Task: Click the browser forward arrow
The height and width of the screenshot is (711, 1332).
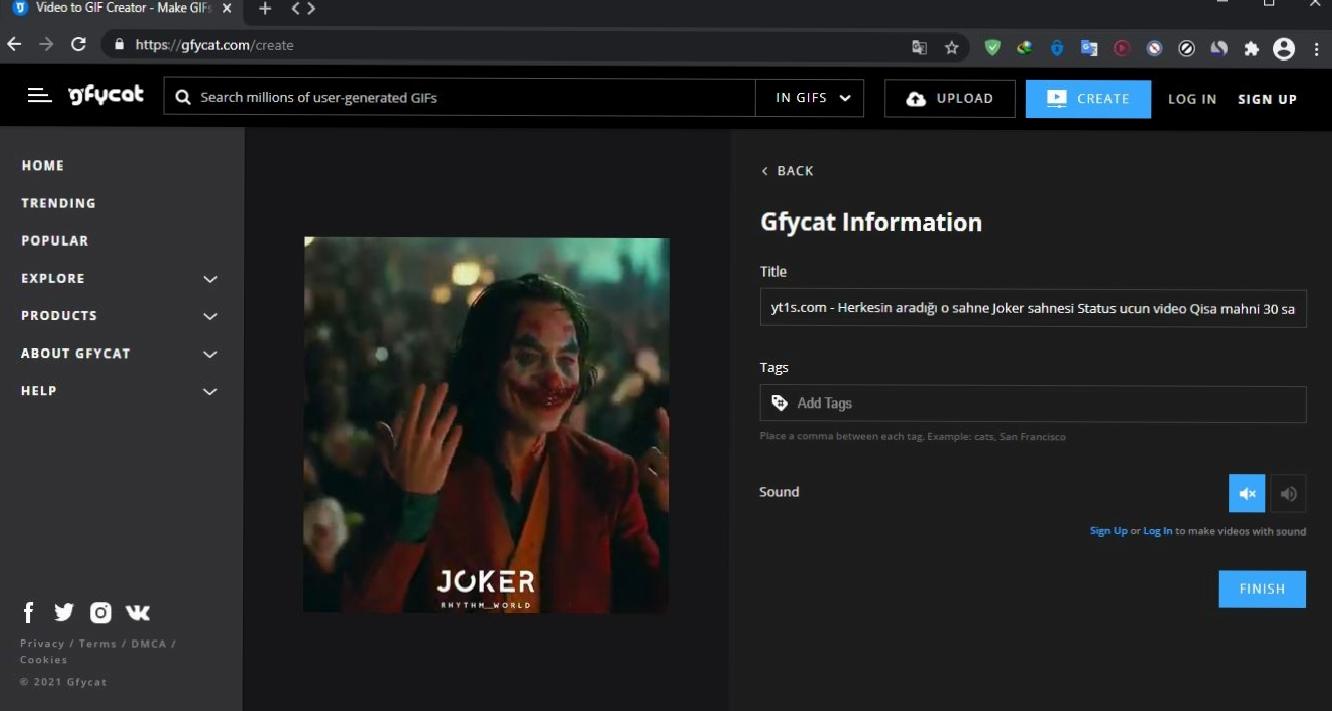Action: [x=46, y=44]
